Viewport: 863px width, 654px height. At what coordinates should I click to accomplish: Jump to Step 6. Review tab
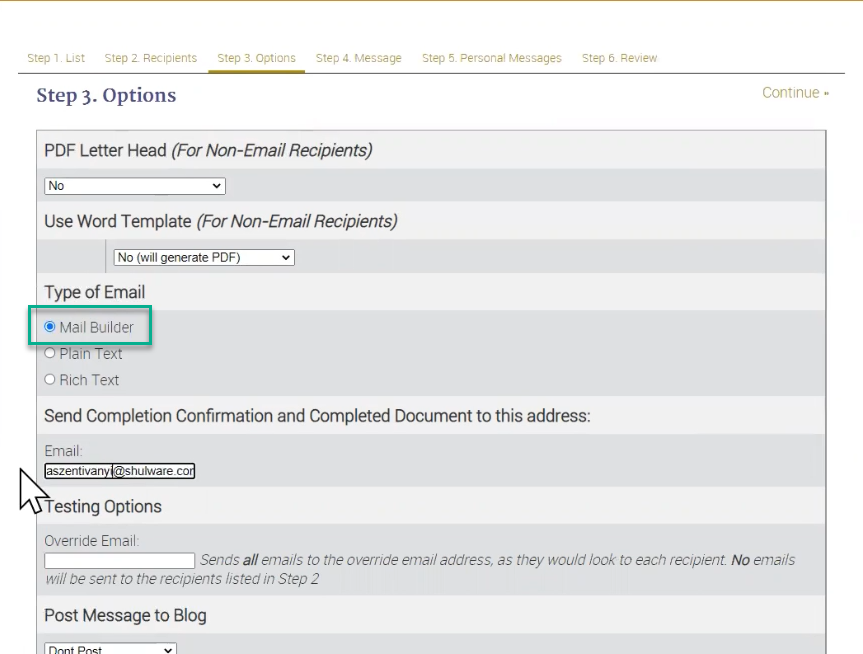(619, 58)
